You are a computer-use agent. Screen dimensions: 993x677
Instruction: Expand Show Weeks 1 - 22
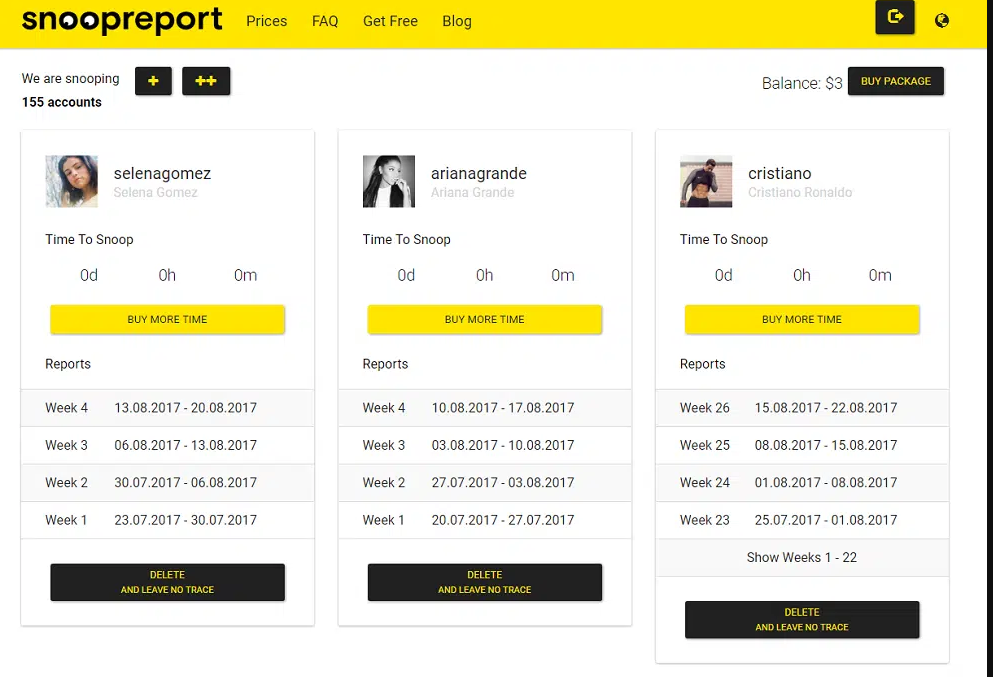click(x=802, y=557)
